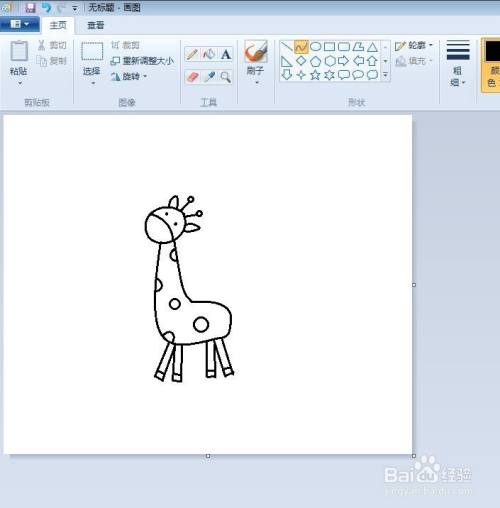Choose the Oval callout shape
This screenshot has height=508, width=500.
pyautogui.click(x=358, y=75)
